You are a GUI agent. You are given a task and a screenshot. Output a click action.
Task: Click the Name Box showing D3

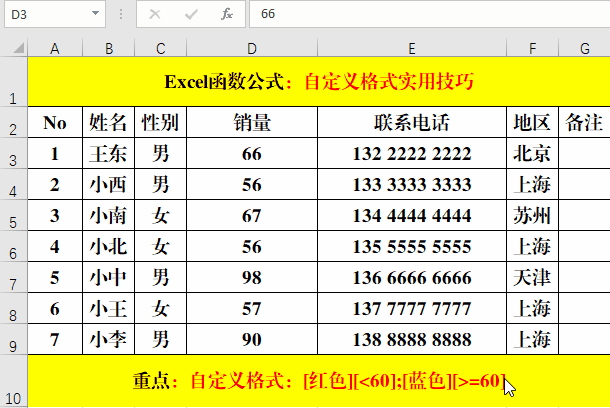[x=55, y=14]
